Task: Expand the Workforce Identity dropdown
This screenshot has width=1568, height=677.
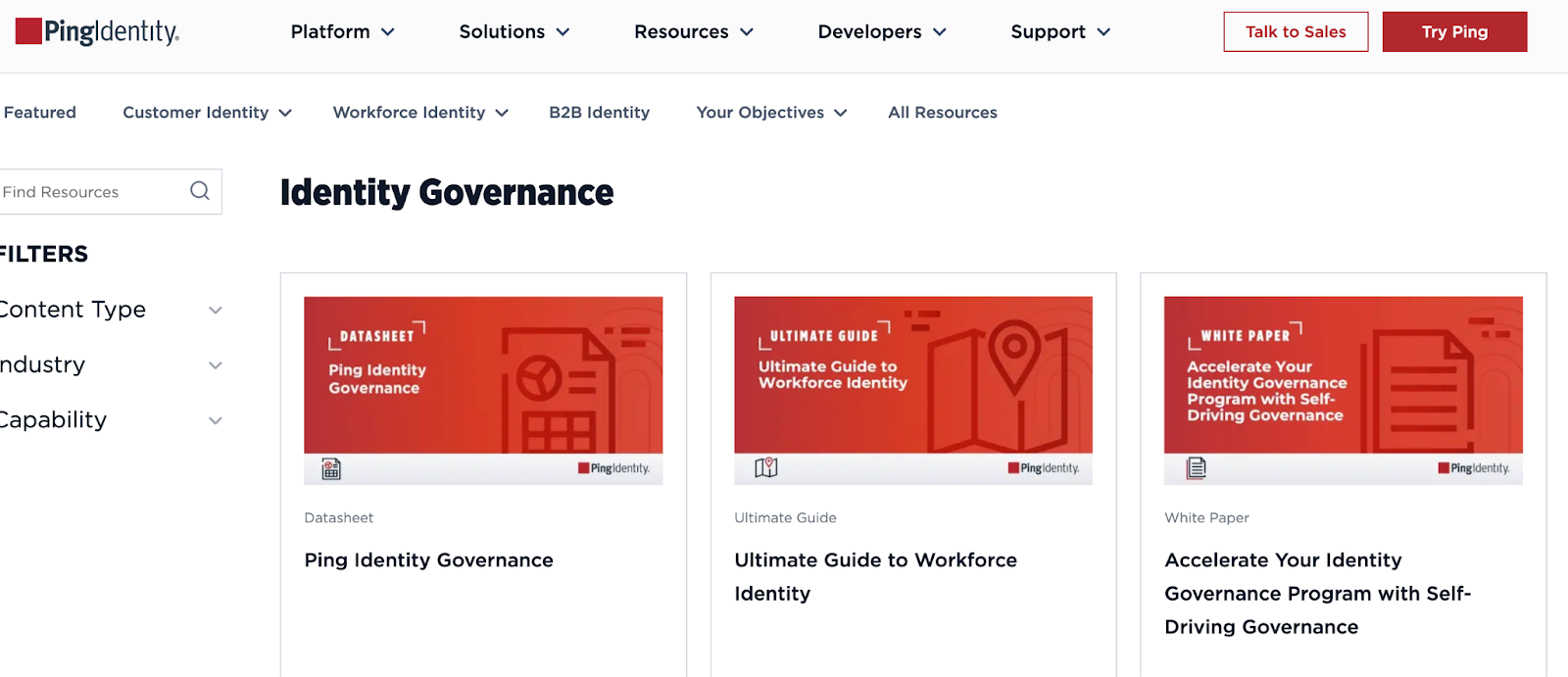Action: click(x=420, y=113)
